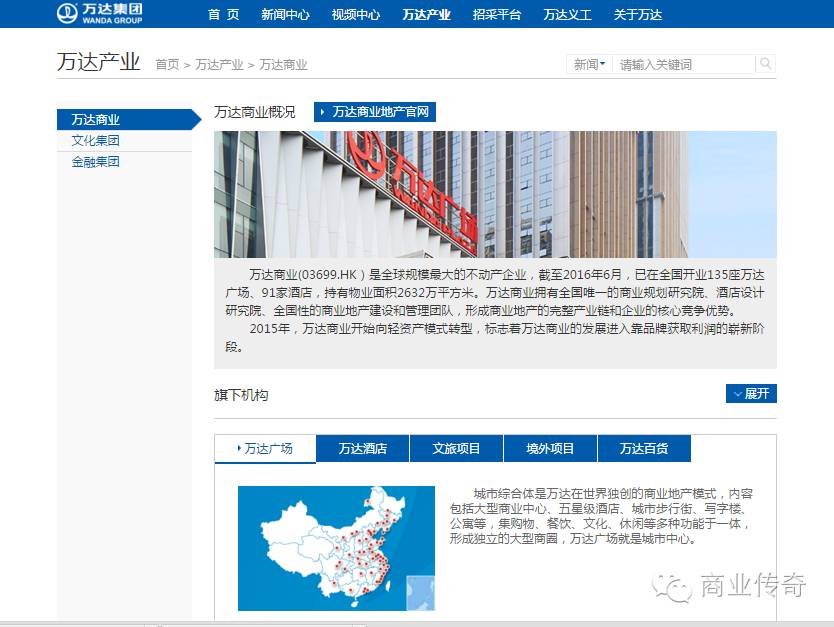
Task: Expand the 旗下机构 section with 展开
Action: 751,394
